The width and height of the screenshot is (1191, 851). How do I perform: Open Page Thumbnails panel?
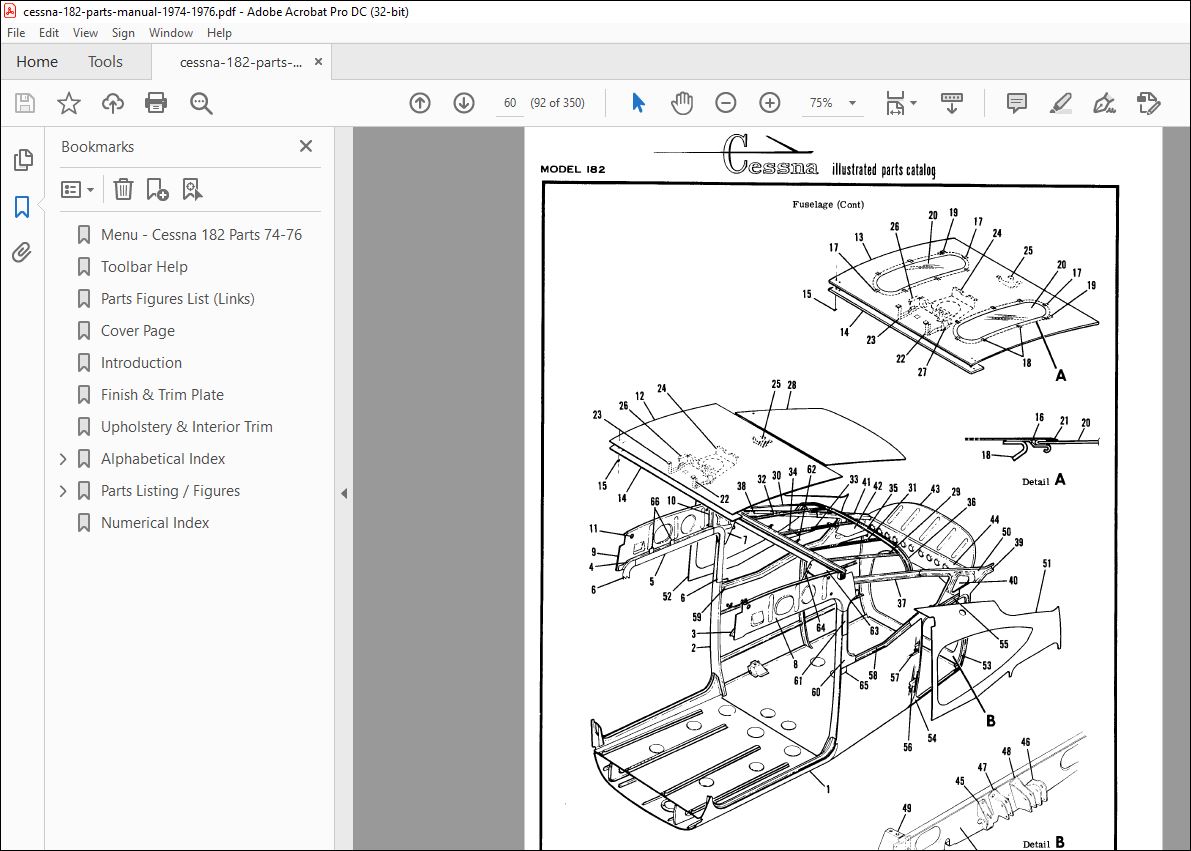[x=23, y=160]
